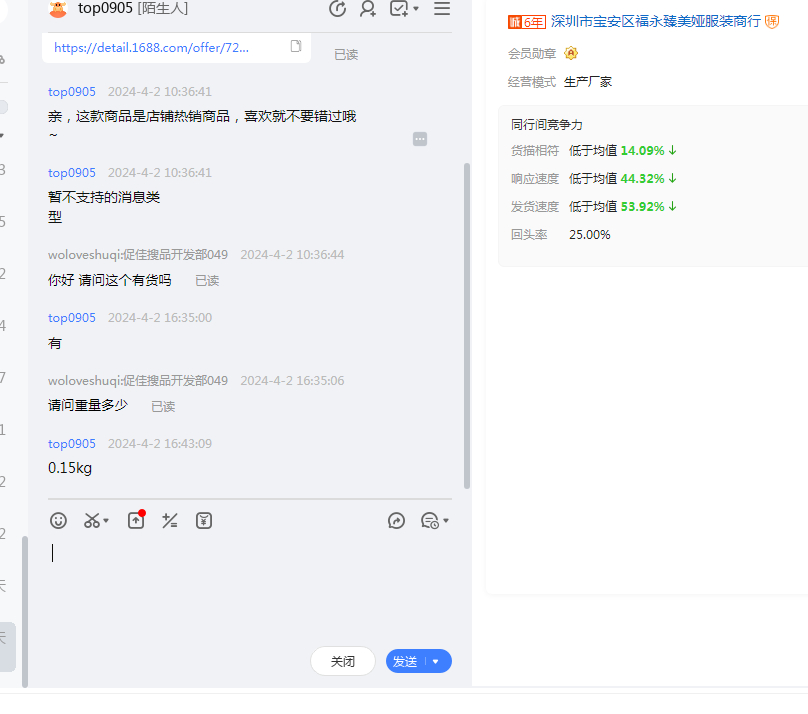Click the upload file icon with red dot
The image size is (808, 714).
pyautogui.click(x=136, y=520)
